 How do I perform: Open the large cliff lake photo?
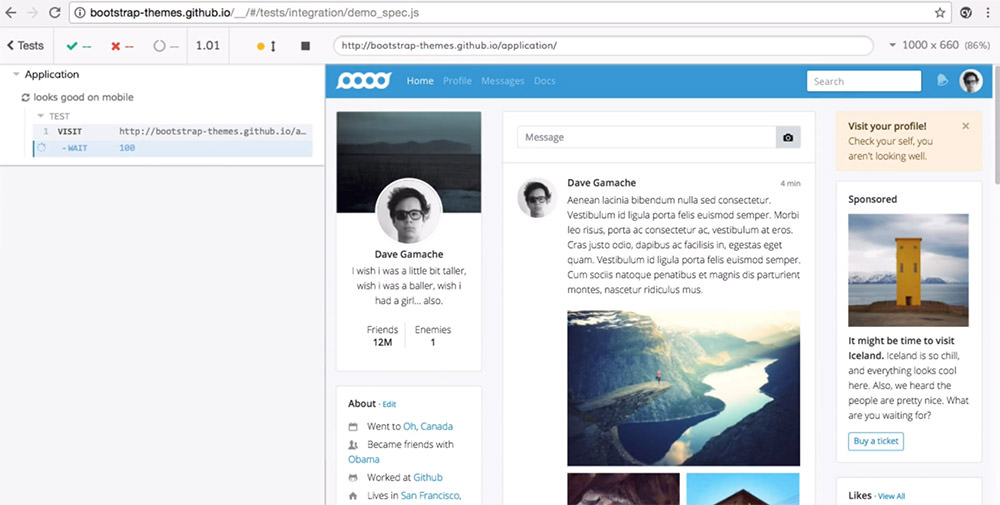point(684,388)
